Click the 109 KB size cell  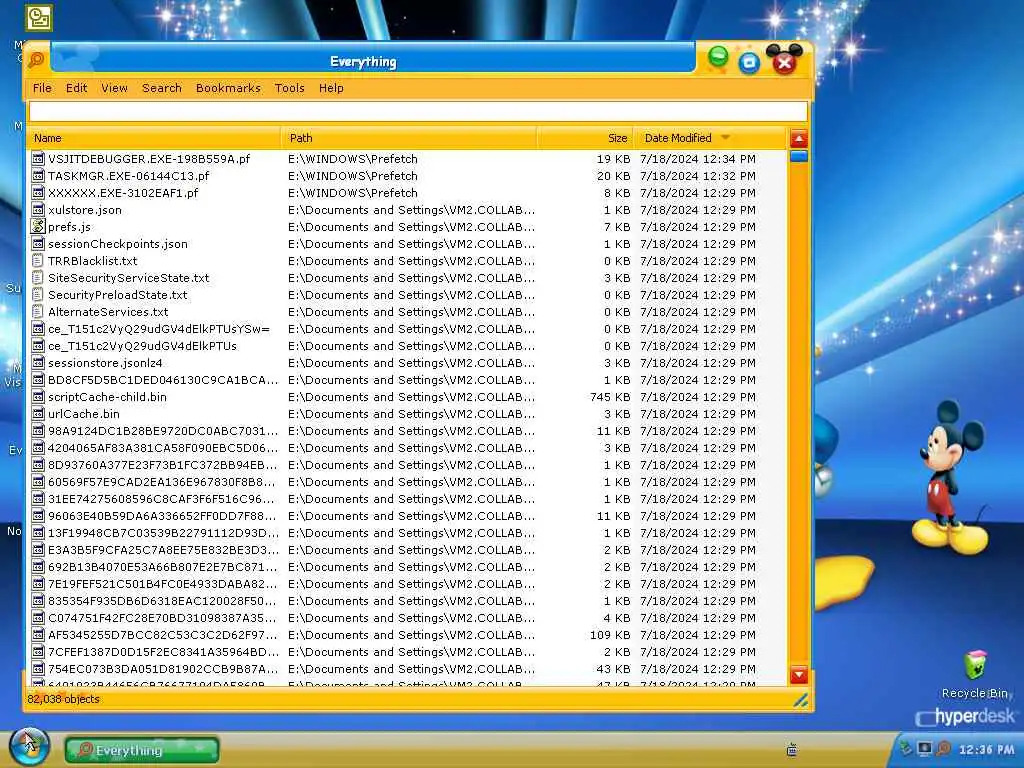610,634
